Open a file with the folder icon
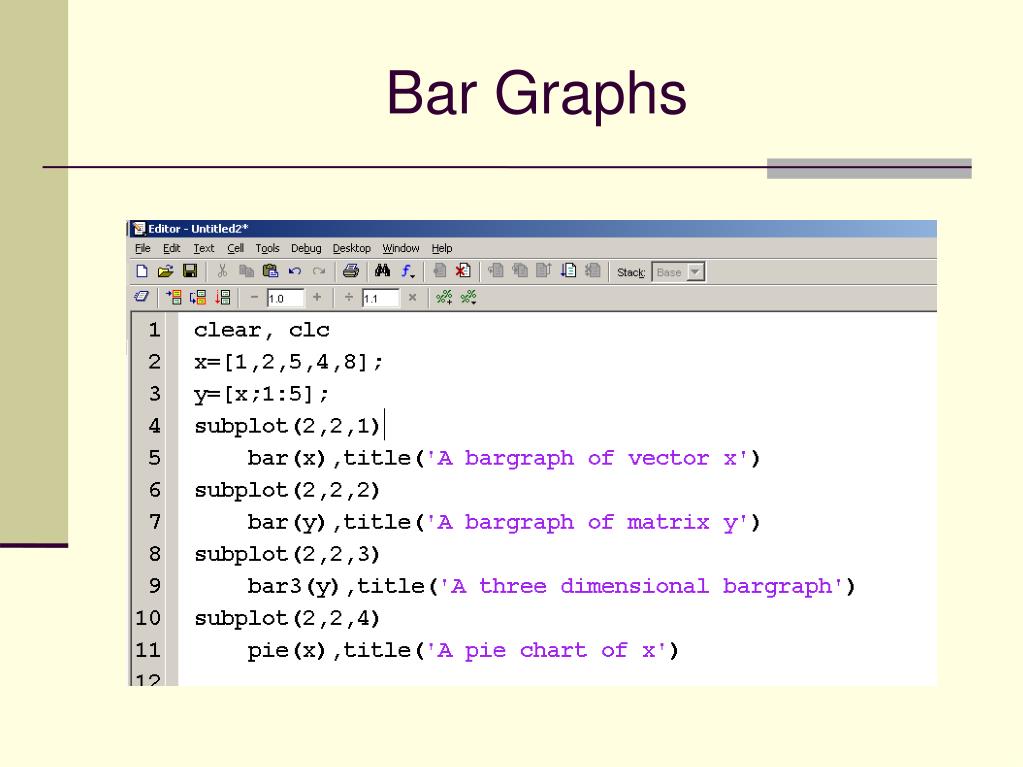Viewport: 1023px width, 767px height. coord(165,271)
